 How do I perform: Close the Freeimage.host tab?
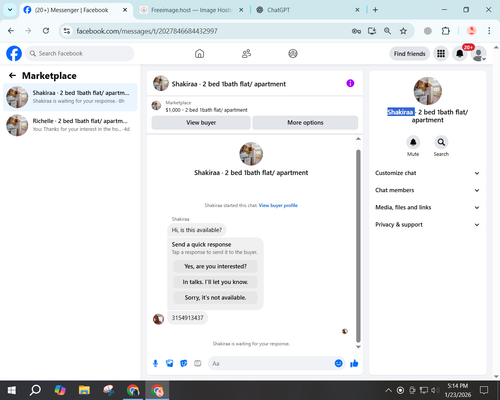241,10
